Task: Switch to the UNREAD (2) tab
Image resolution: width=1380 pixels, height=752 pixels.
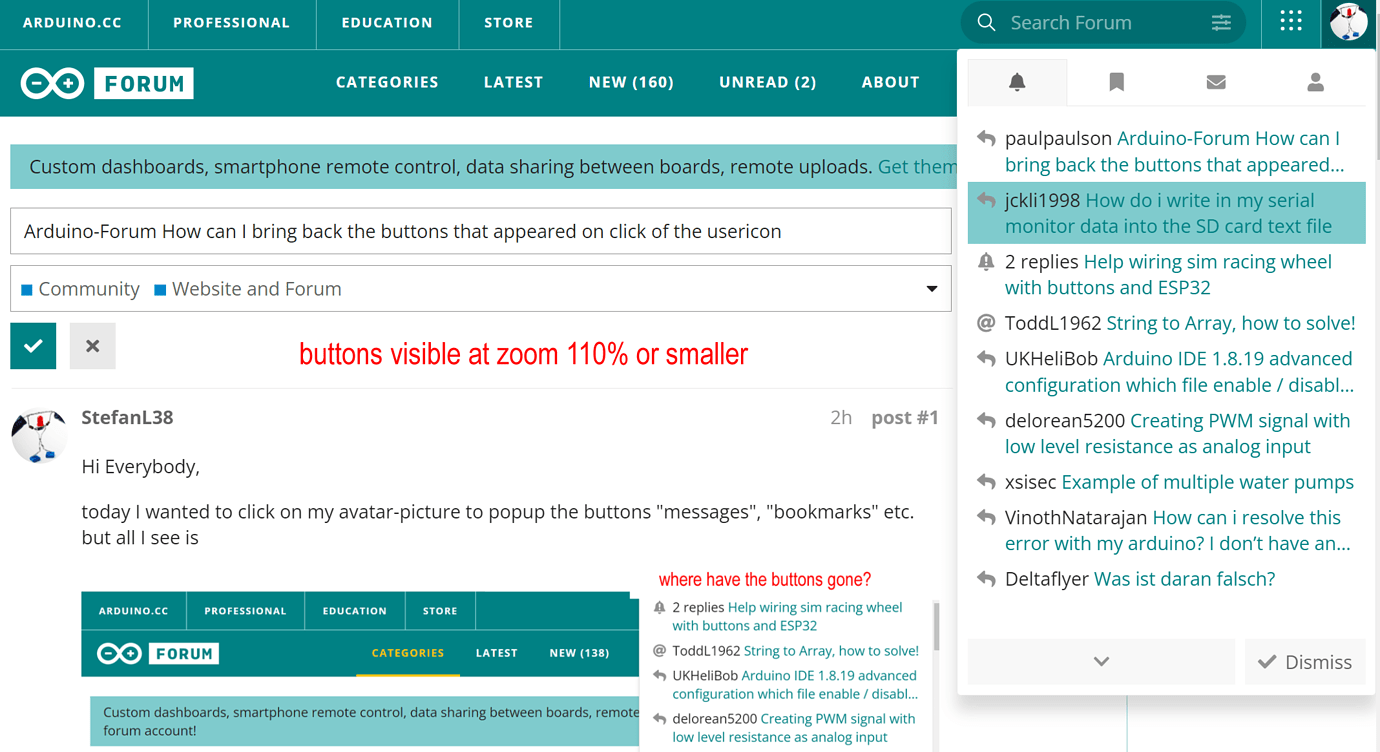Action: tap(767, 82)
